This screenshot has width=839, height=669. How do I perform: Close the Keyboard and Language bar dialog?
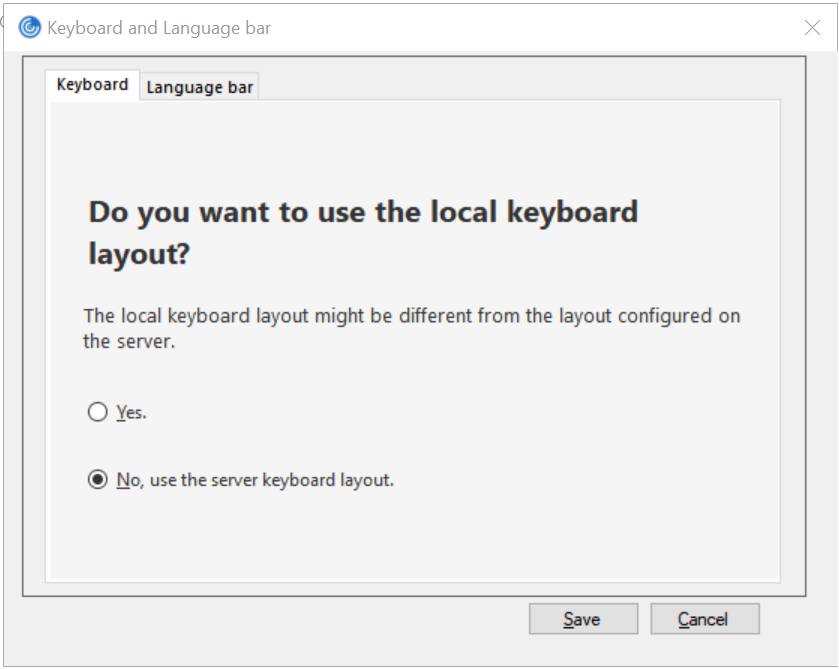tap(812, 28)
